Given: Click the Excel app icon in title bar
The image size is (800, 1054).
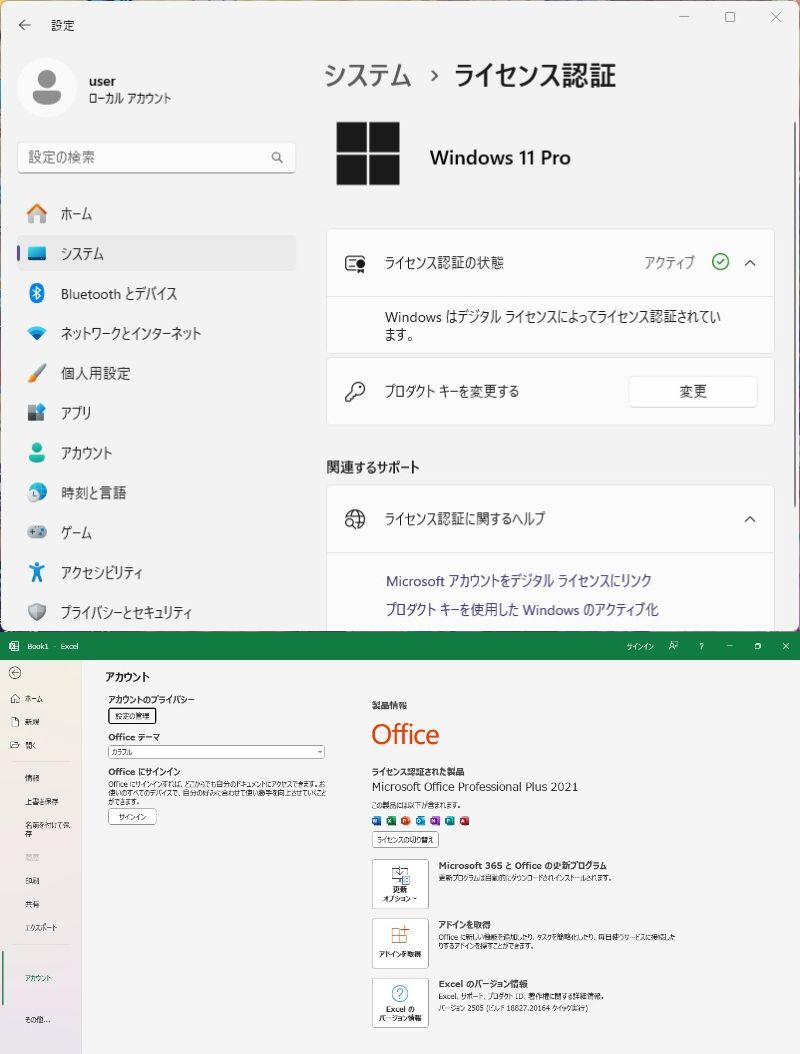Looking at the screenshot, I should (x=13, y=646).
